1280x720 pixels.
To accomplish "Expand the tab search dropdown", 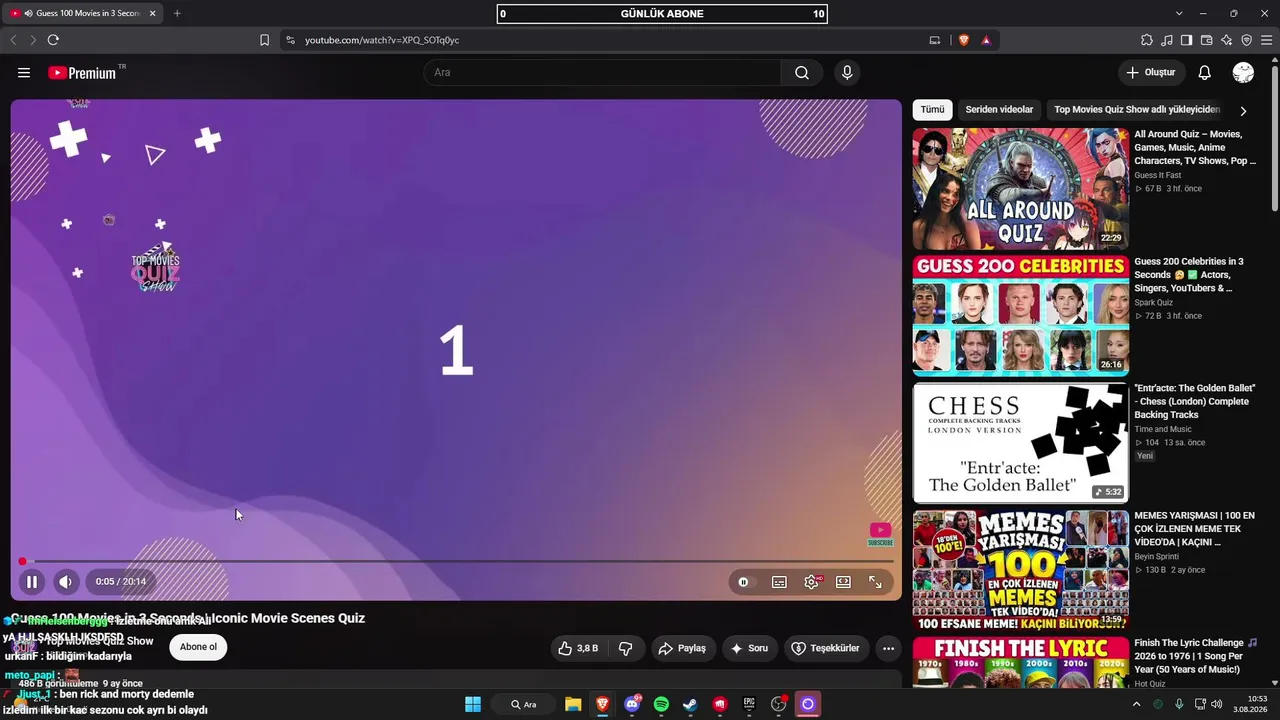I will [1179, 13].
